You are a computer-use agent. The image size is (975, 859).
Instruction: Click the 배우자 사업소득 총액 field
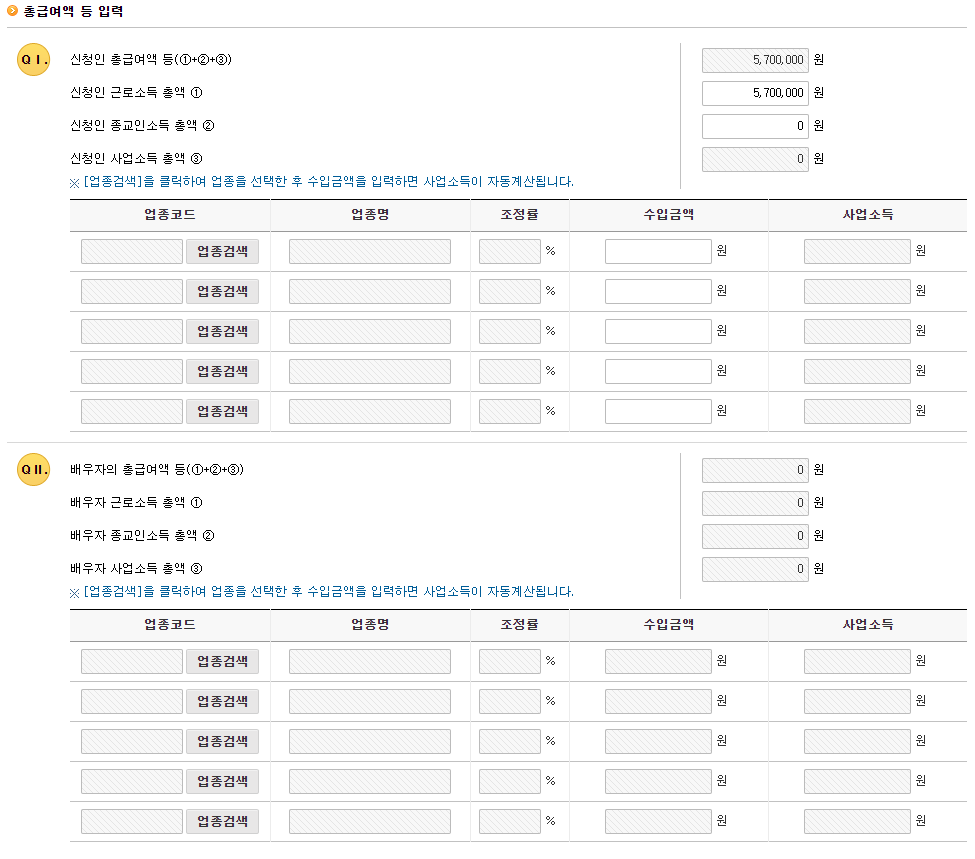[x=756, y=569]
